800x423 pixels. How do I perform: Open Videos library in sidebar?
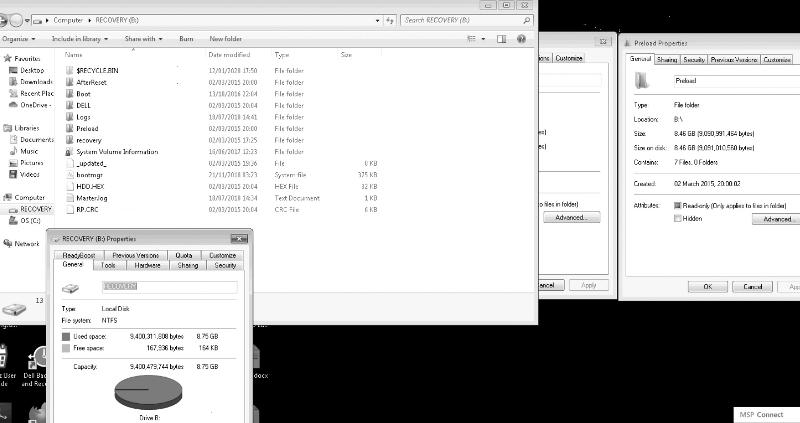(x=24, y=175)
